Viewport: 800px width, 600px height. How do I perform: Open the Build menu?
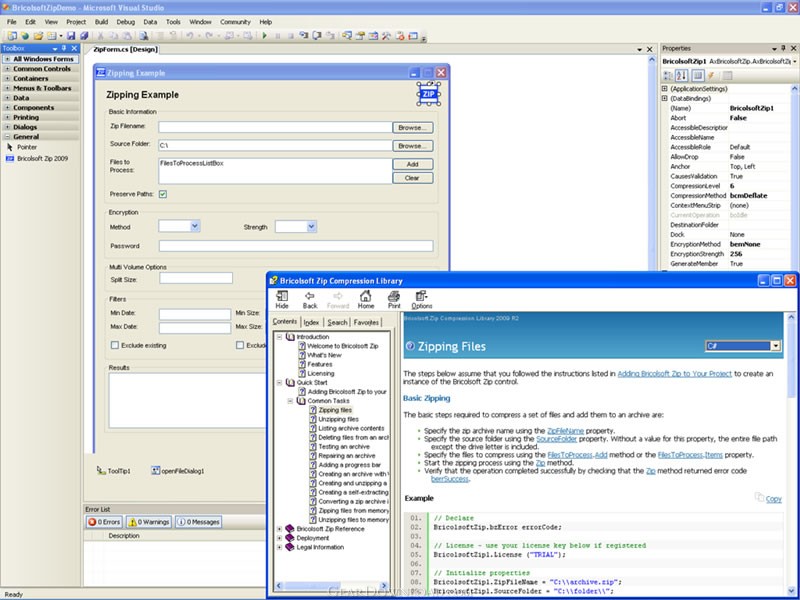tap(101, 22)
